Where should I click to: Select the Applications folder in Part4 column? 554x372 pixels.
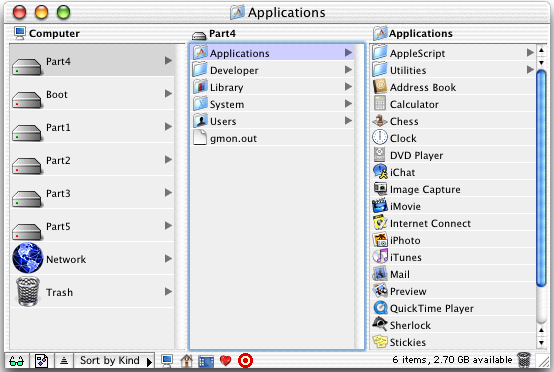pos(272,53)
